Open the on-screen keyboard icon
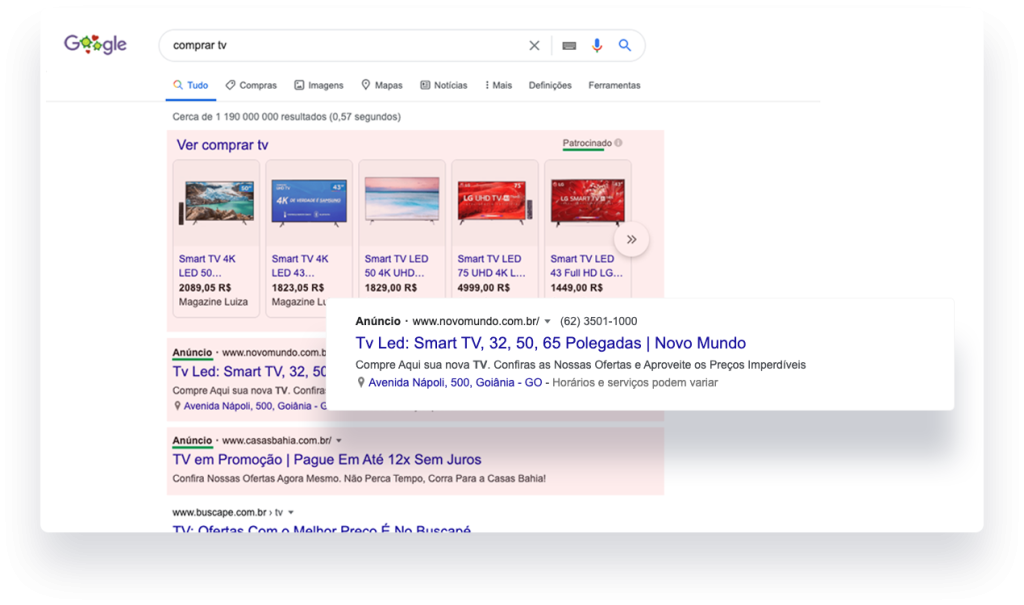Image resolution: width=1024 pixels, height=605 pixels. click(569, 45)
